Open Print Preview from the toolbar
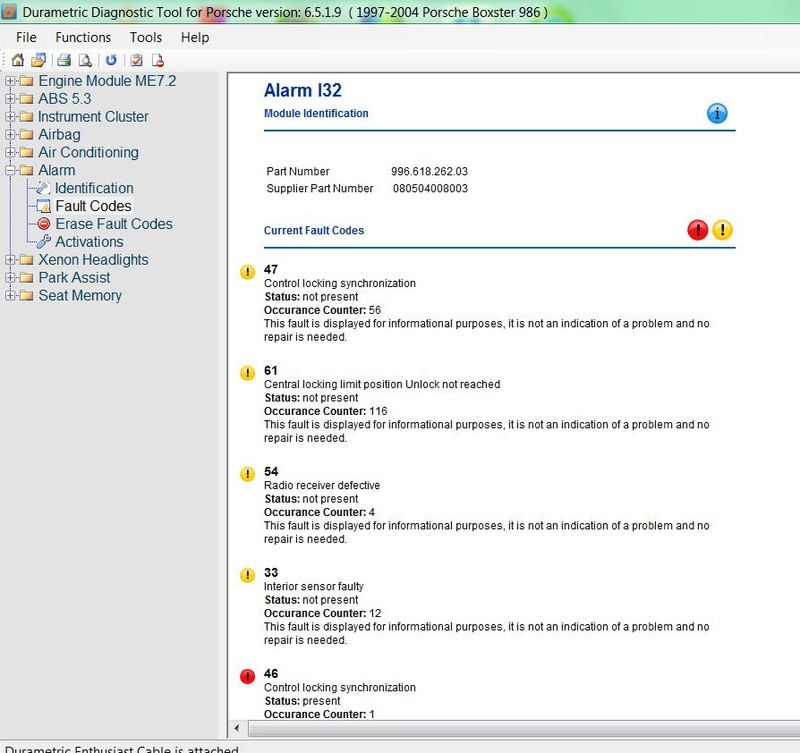The width and height of the screenshot is (800, 753). pyautogui.click(x=85, y=60)
